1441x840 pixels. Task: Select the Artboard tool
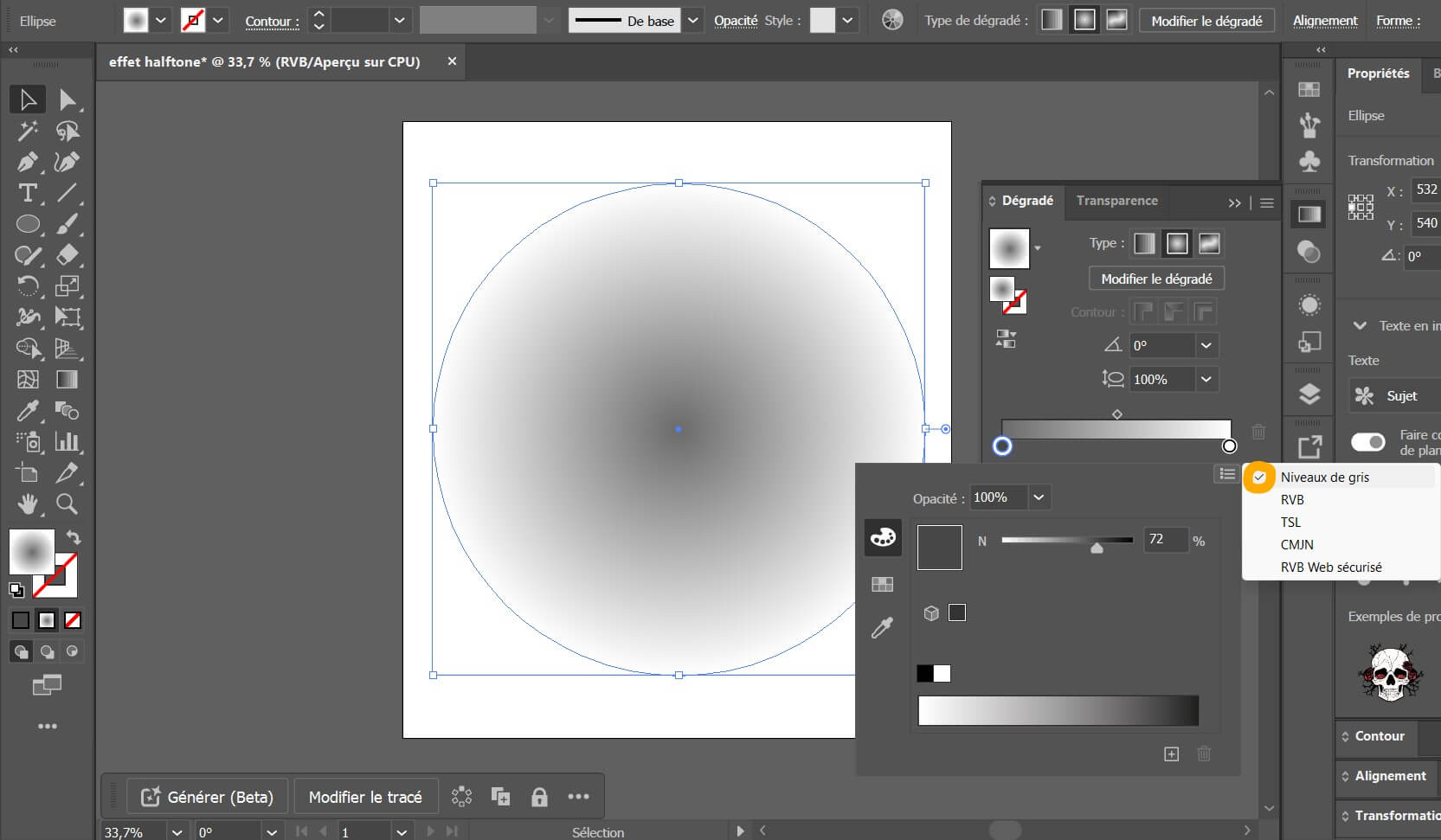coord(28,472)
